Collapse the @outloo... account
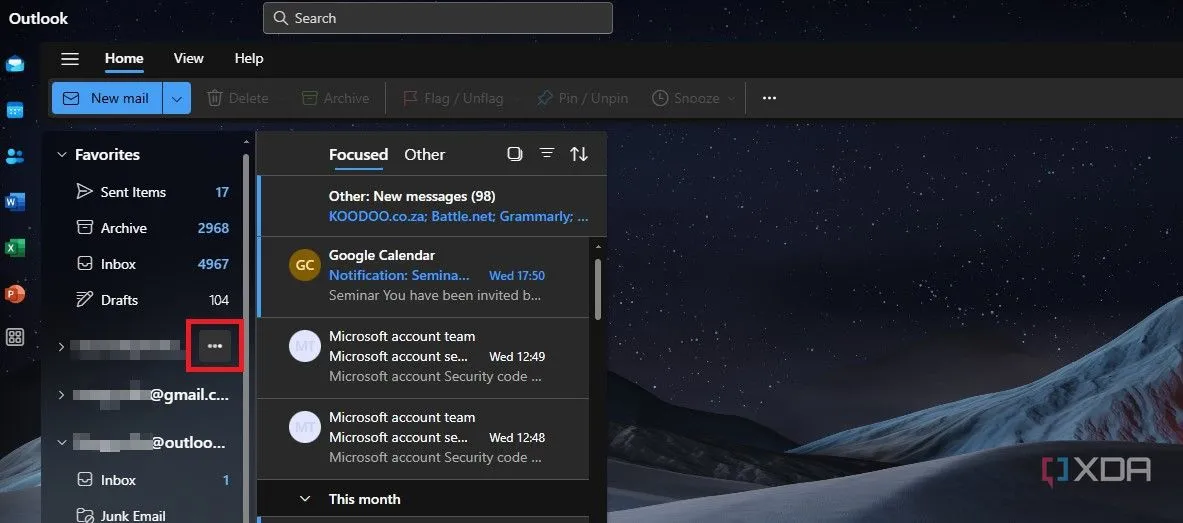Viewport: 1183px width, 523px height. pyautogui.click(x=61, y=443)
